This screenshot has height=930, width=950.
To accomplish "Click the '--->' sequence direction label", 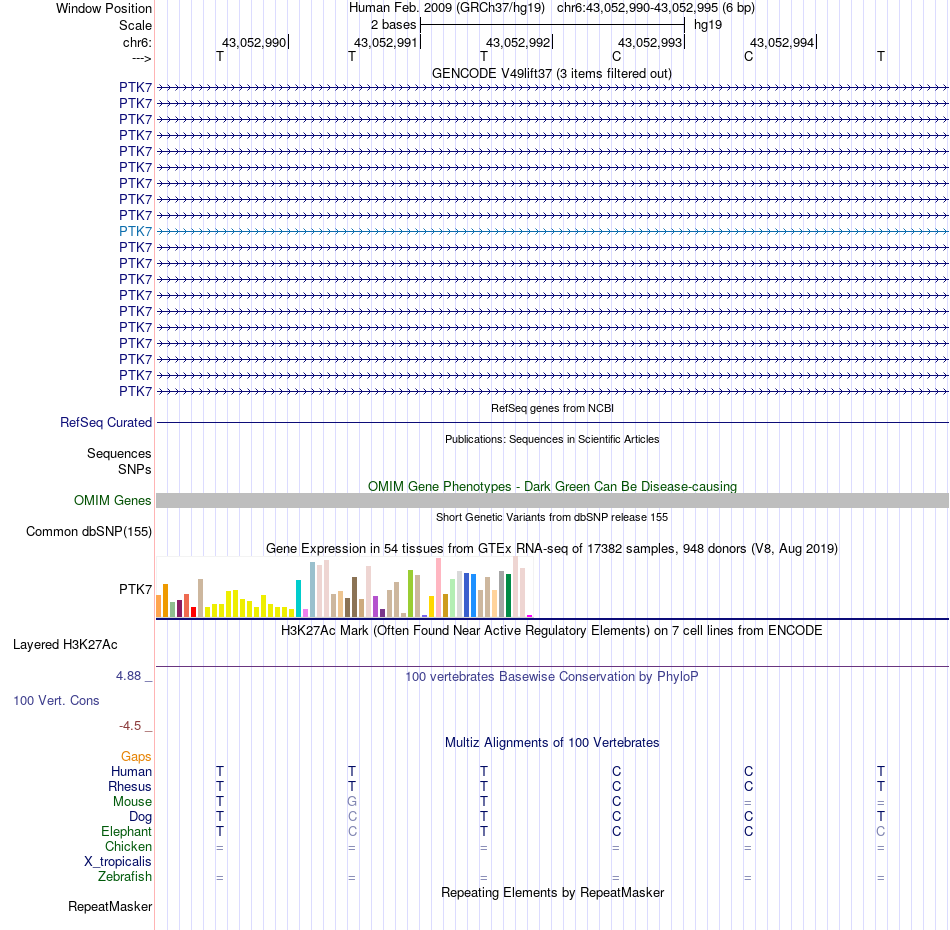I will pos(142,58).
